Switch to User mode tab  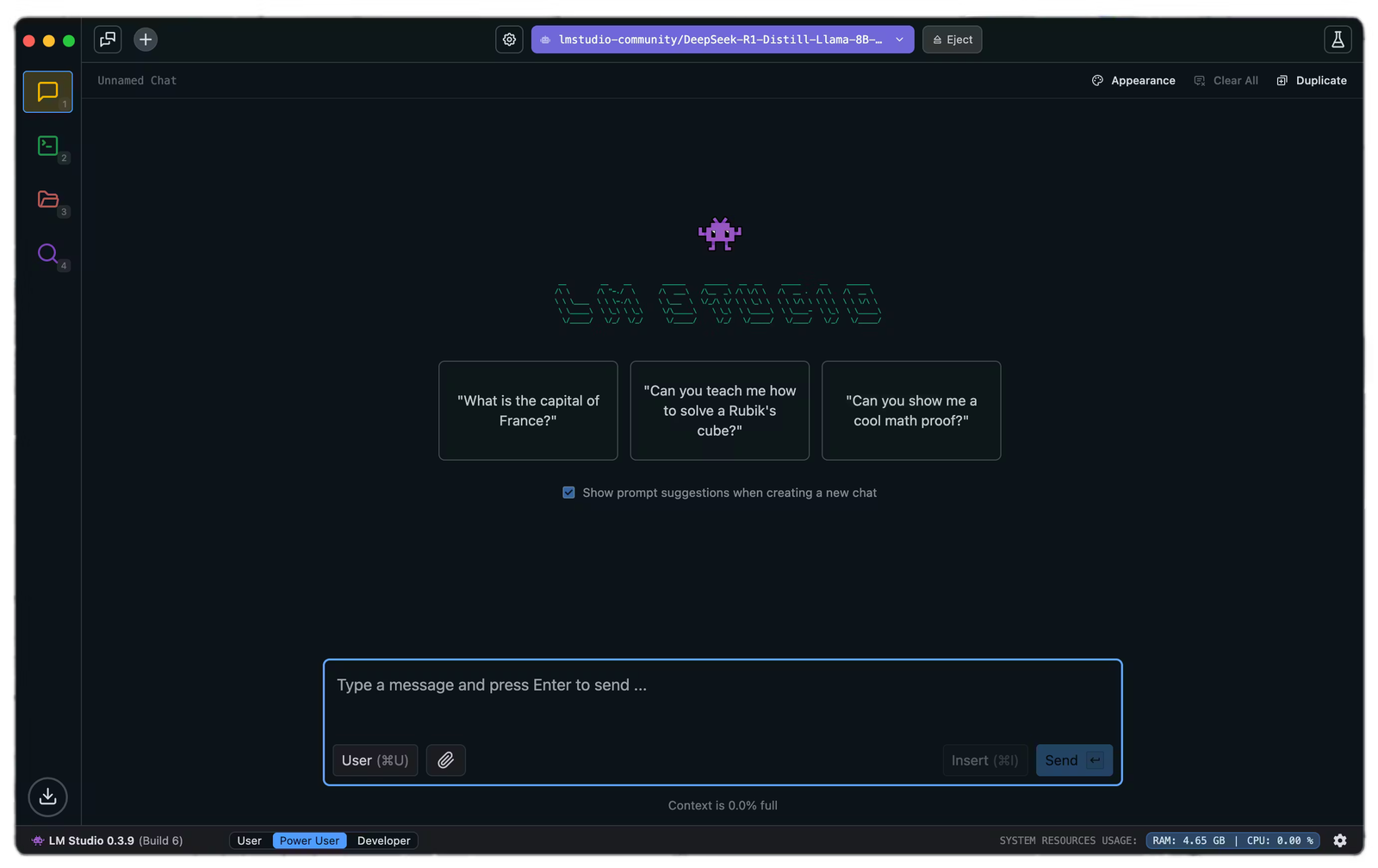(250, 840)
